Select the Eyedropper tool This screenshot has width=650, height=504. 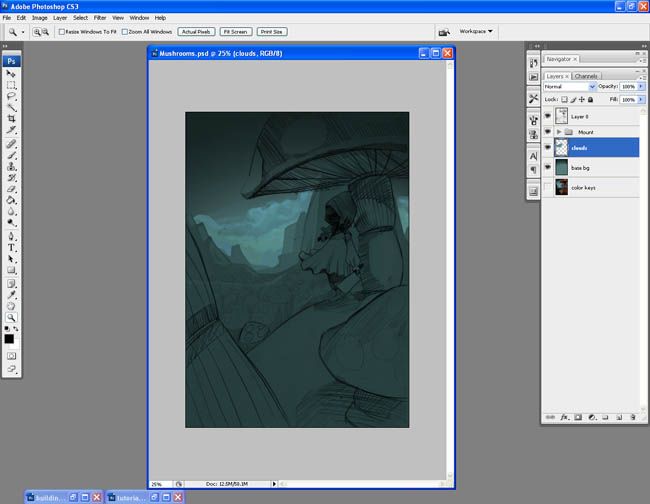pos(11,295)
